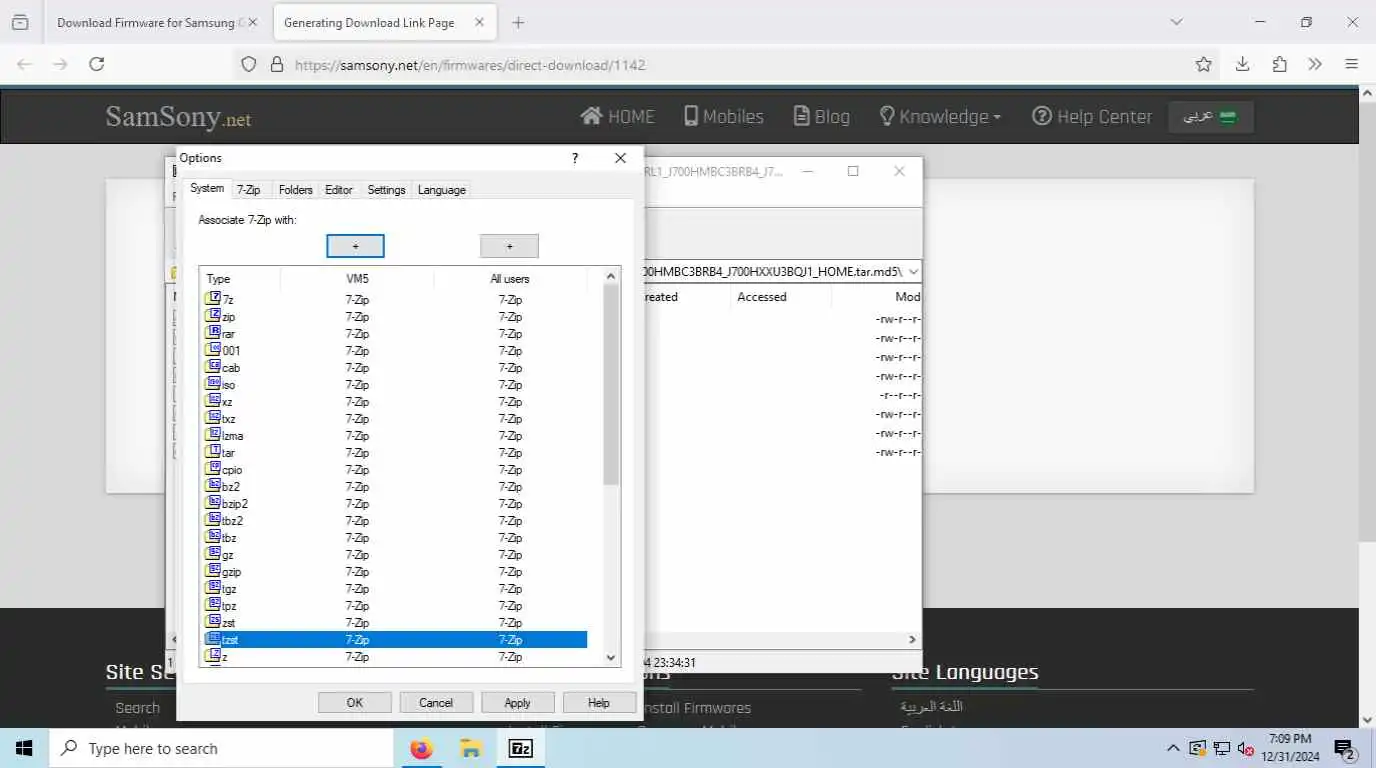The height and width of the screenshot is (768, 1376).
Task: Open the Firefox application menu
Action: tap(1351, 64)
